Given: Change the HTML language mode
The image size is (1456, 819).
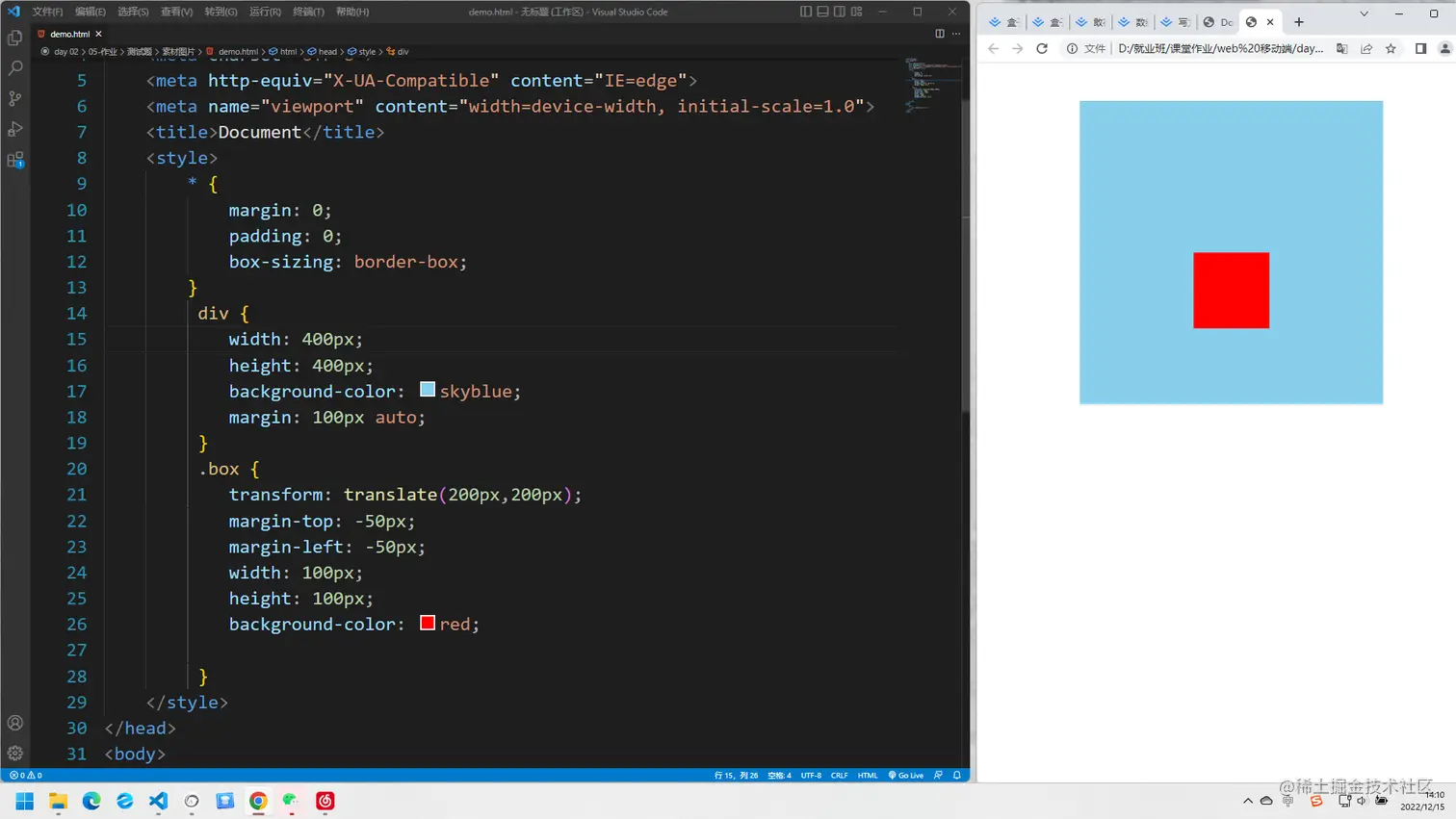Looking at the screenshot, I should 868,775.
